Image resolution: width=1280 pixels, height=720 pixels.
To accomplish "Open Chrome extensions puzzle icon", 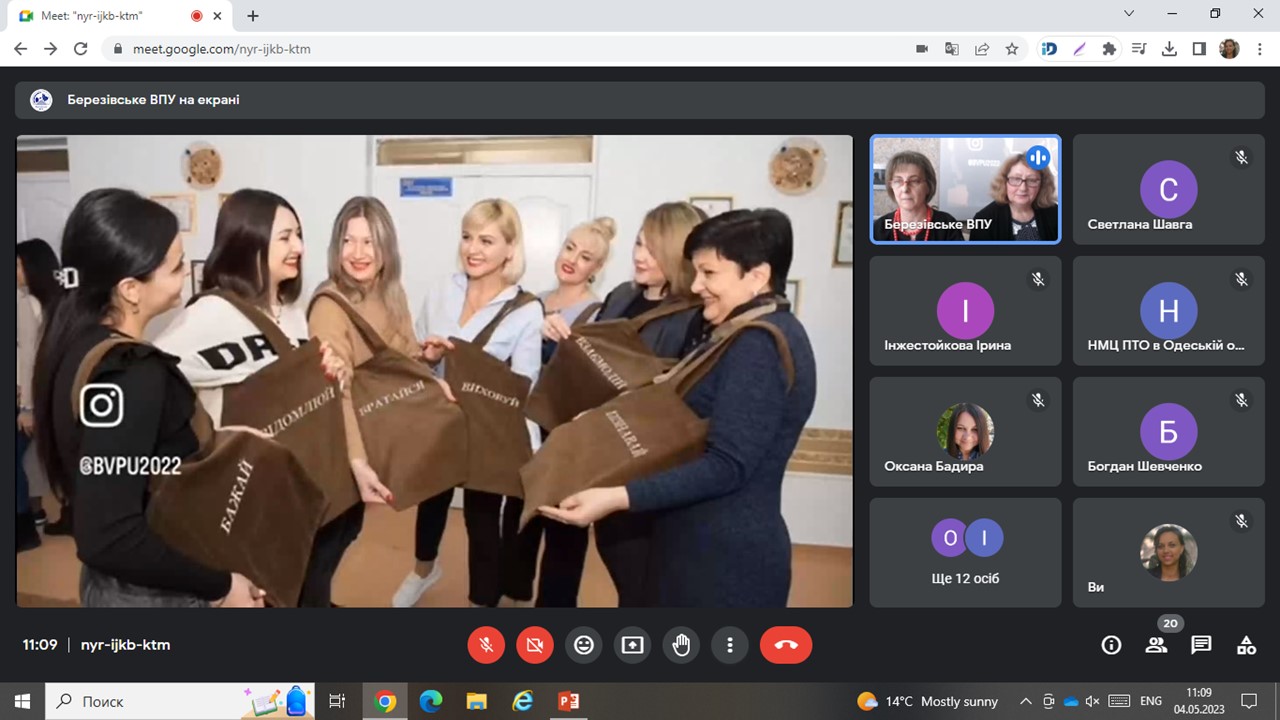I will pyautogui.click(x=1109, y=49).
